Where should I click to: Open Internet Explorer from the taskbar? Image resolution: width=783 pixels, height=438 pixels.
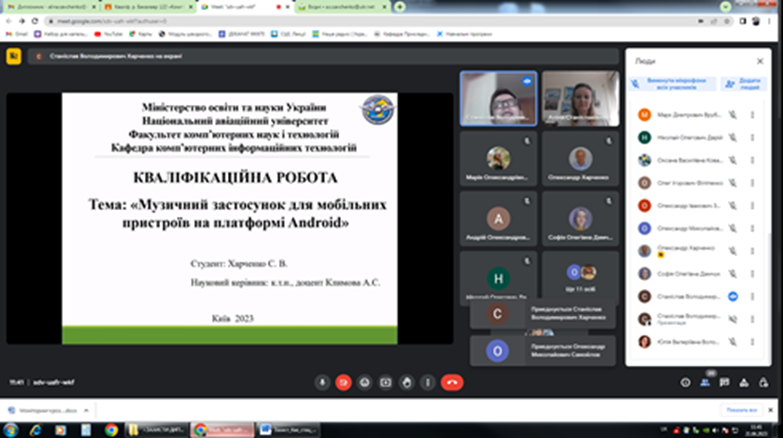pos(35,430)
